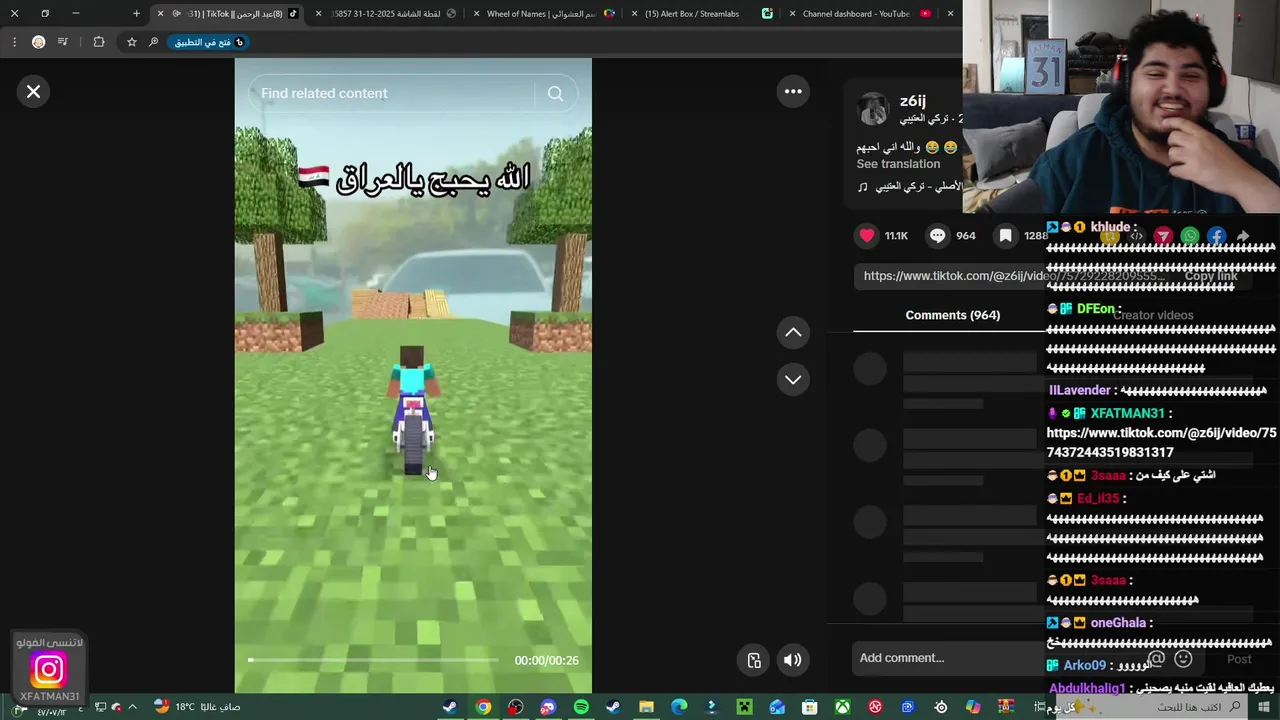Click the Instagram overlay icon
1280x720 pixels.
click(x=48, y=669)
